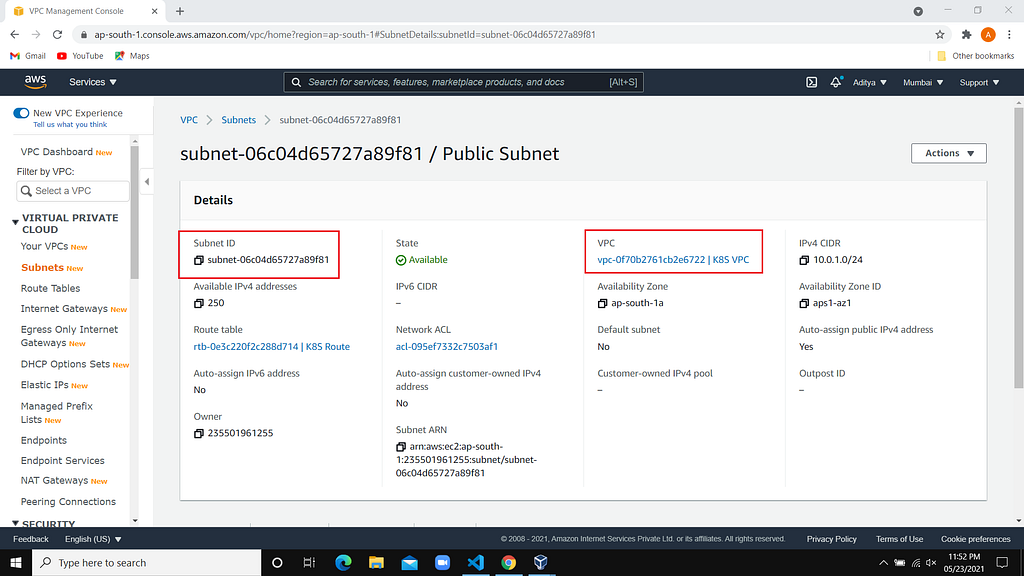Copy the Availability Zone ap-south-1a
Screen dimensions: 1024x576
pyautogui.click(x=602, y=303)
